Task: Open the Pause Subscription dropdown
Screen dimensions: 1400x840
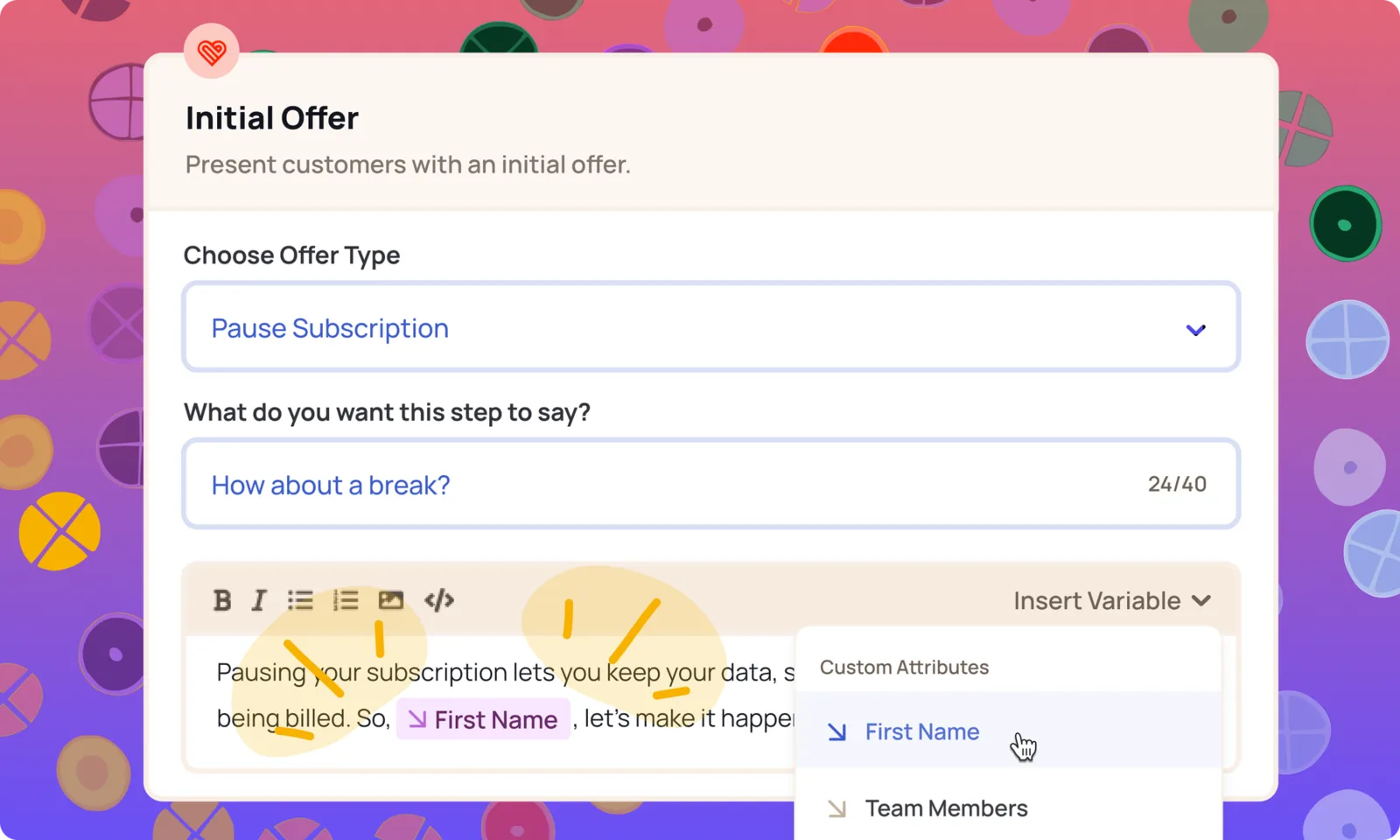Action: 711,327
